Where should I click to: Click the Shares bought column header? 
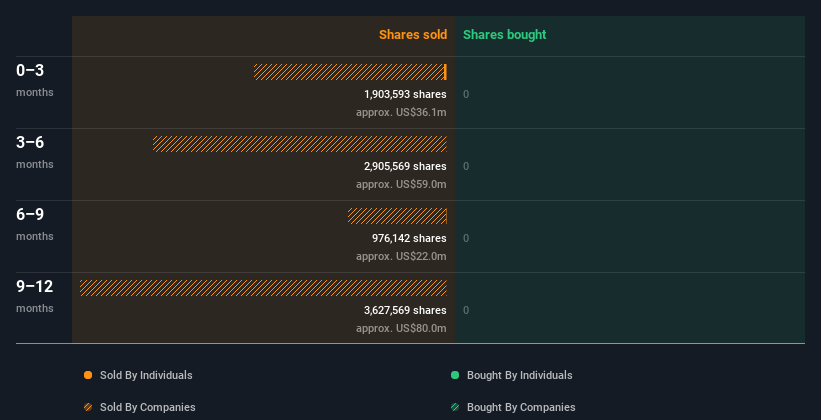coord(504,35)
